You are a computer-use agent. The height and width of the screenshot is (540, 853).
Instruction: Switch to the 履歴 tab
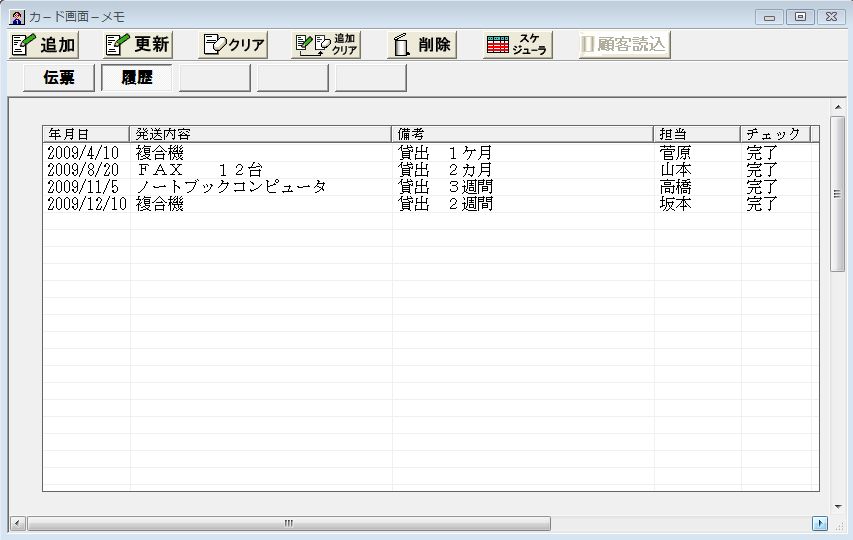pos(137,78)
